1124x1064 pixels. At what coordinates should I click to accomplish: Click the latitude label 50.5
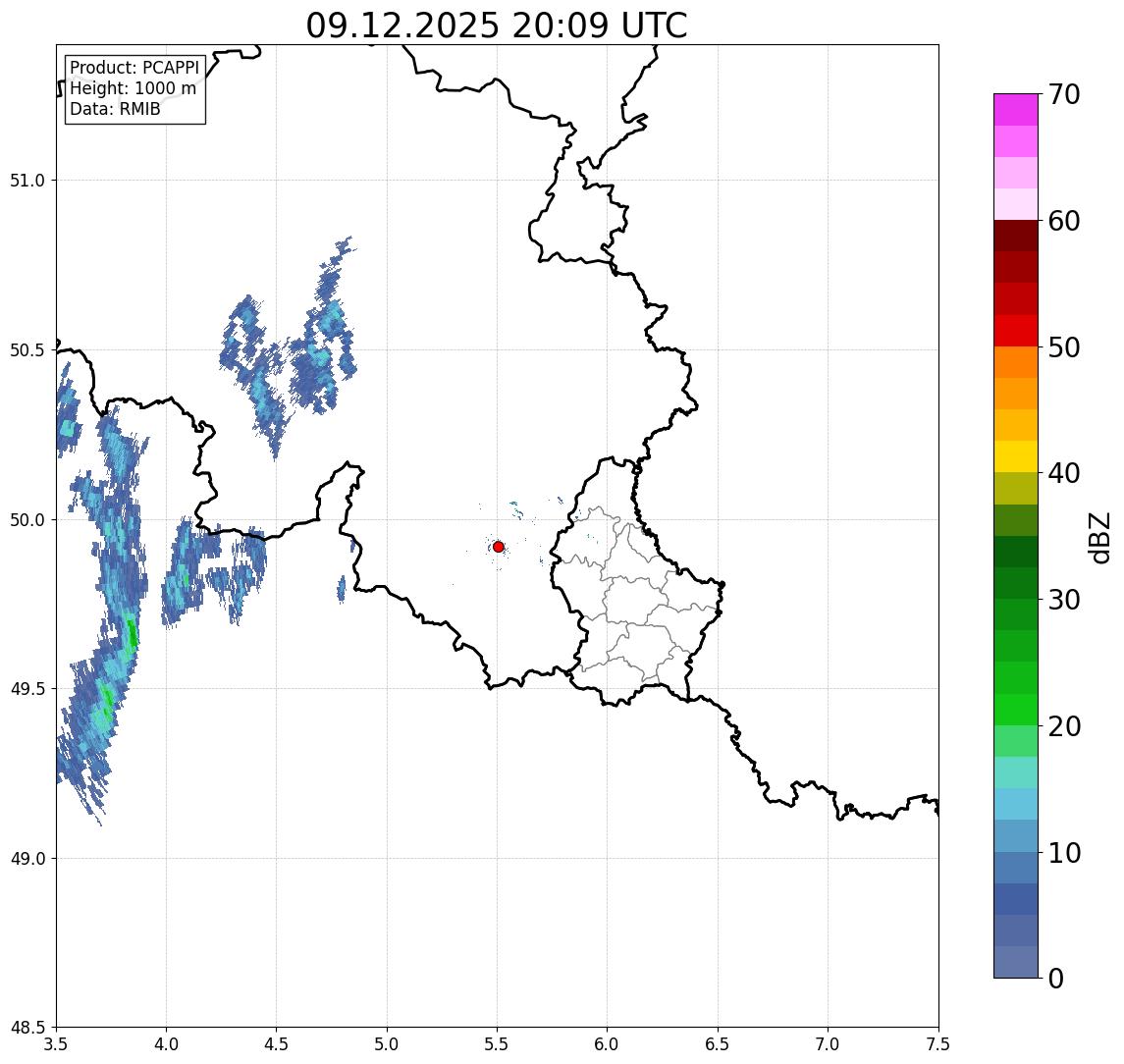point(27,350)
